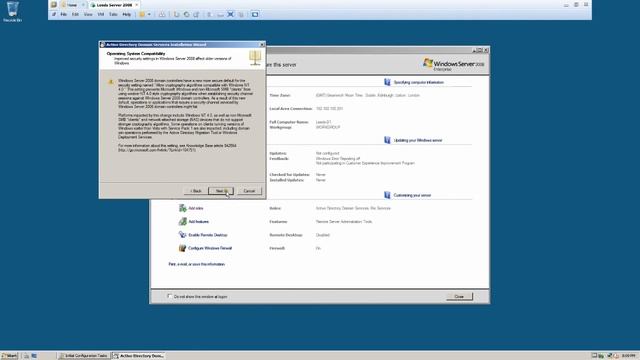Open the View menu in VMware
640x360 pixels.
click(x=88, y=14)
